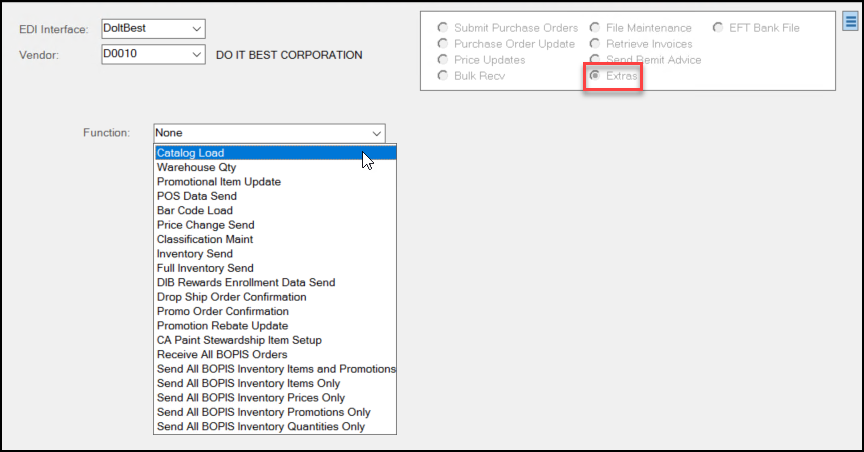Image resolution: width=864 pixels, height=452 pixels.
Task: Expand the Vendor D0010 dropdown
Action: [195, 54]
